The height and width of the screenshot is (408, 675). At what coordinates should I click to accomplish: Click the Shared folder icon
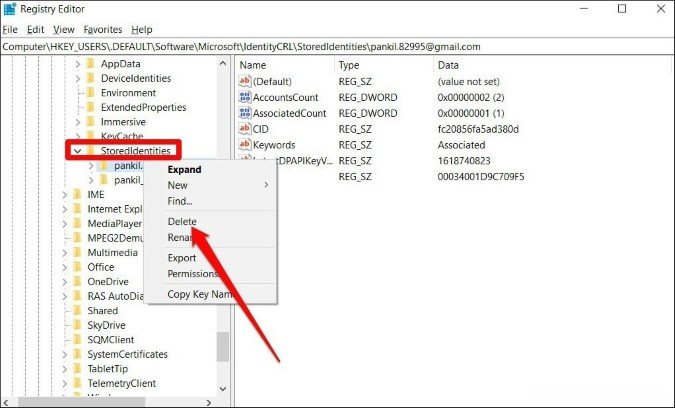coord(77,310)
